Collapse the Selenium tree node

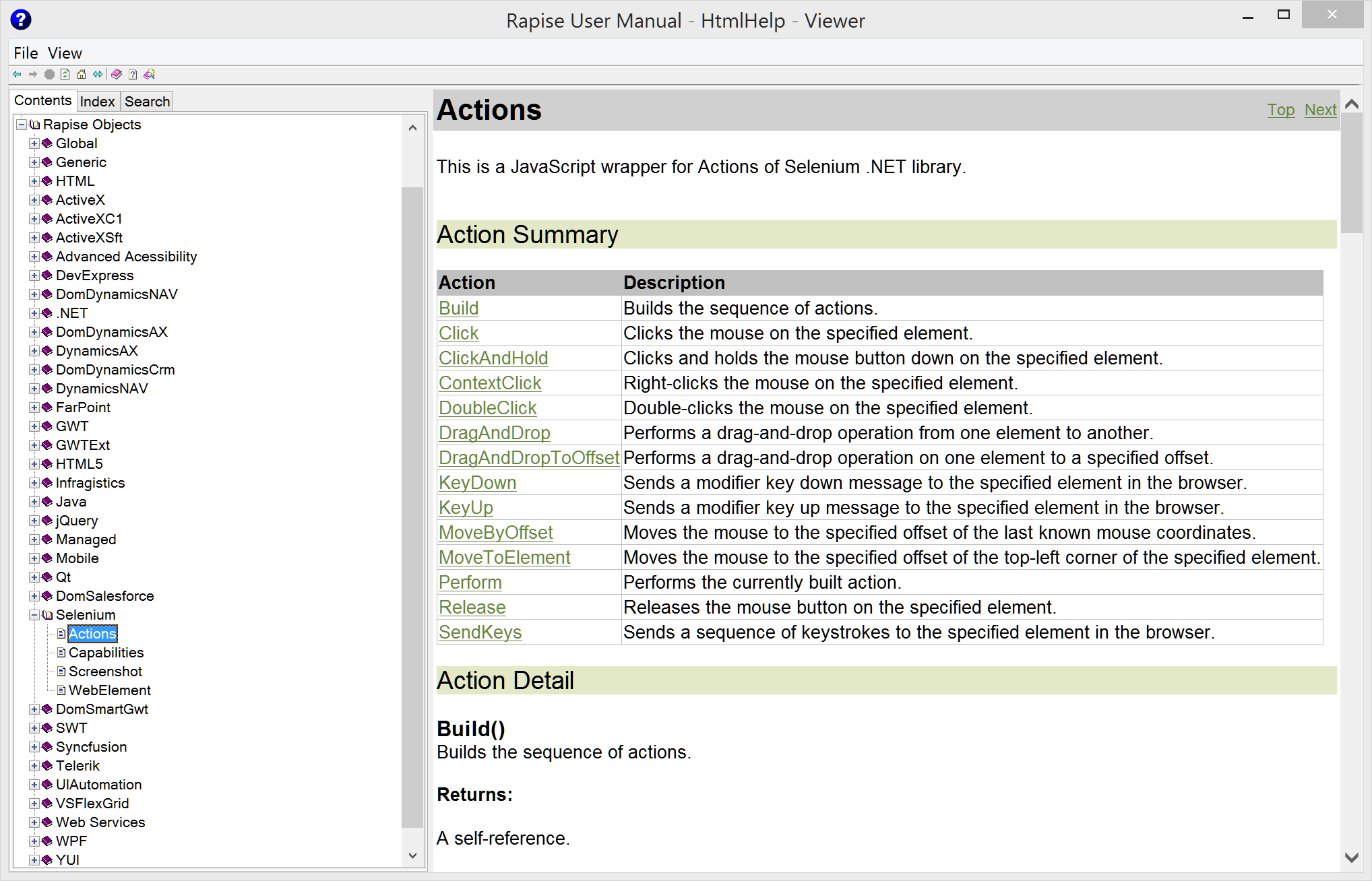coord(34,615)
